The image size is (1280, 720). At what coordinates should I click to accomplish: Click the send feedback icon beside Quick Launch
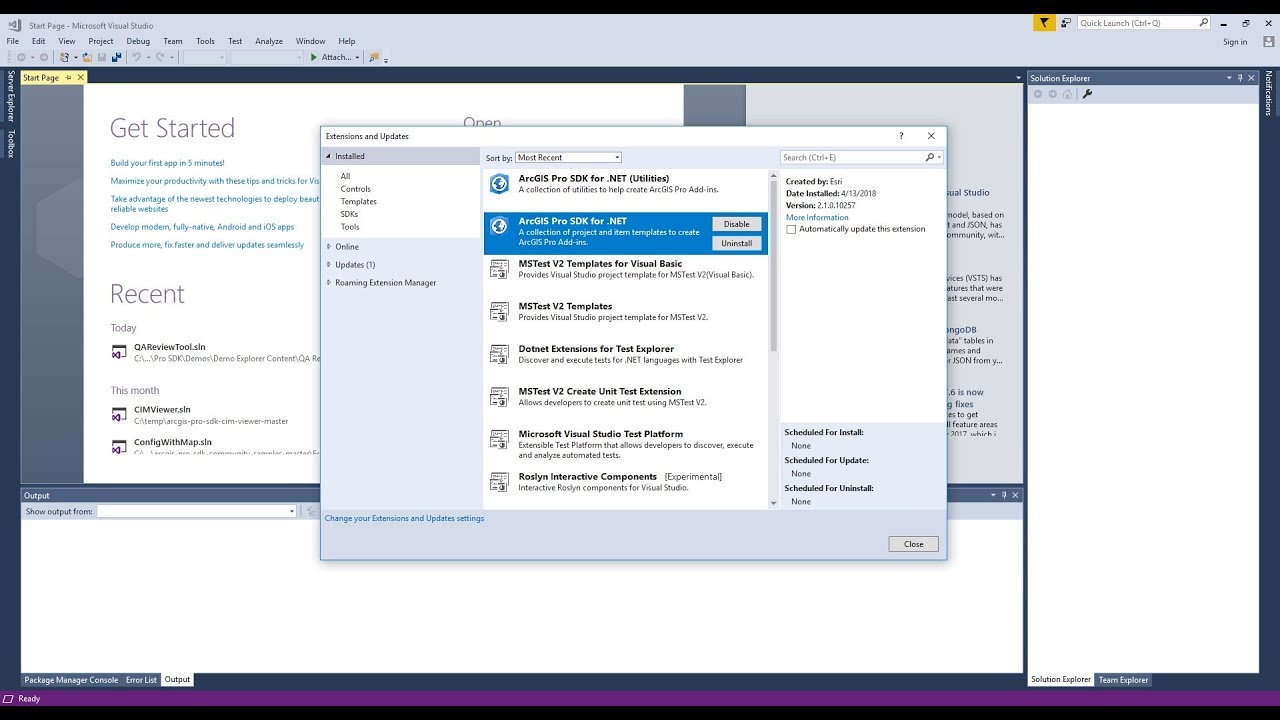[x=1066, y=23]
